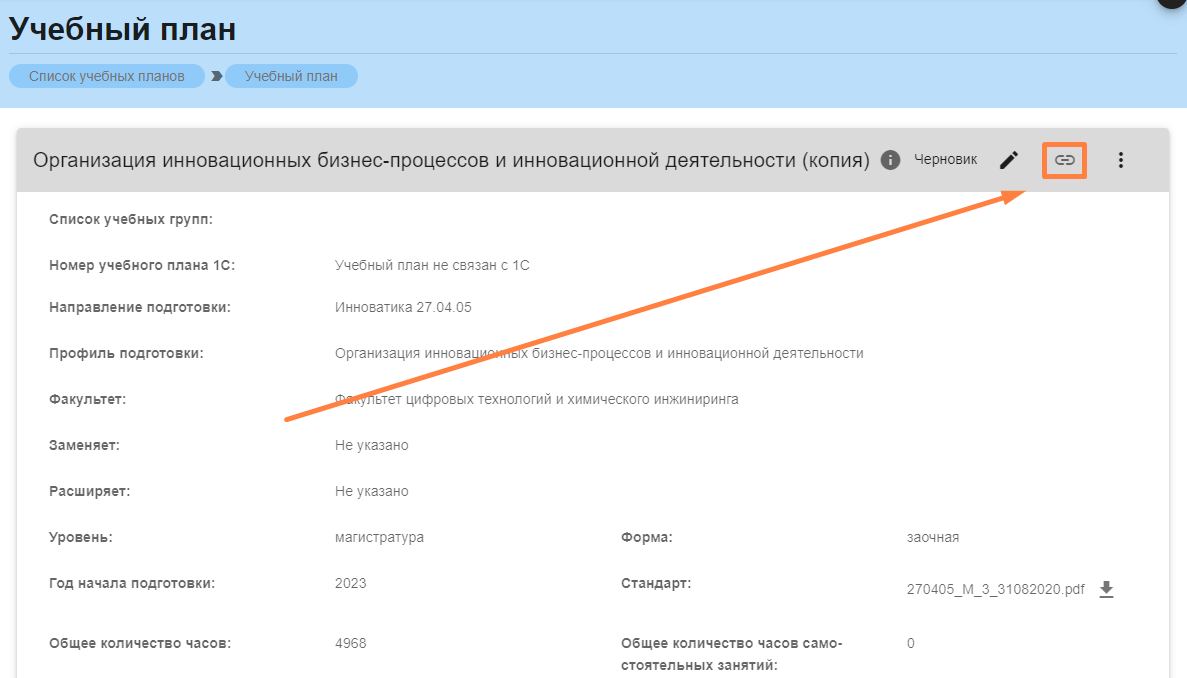This screenshot has height=678, width=1187.
Task: Open the three-dot more options menu
Action: point(1121,160)
